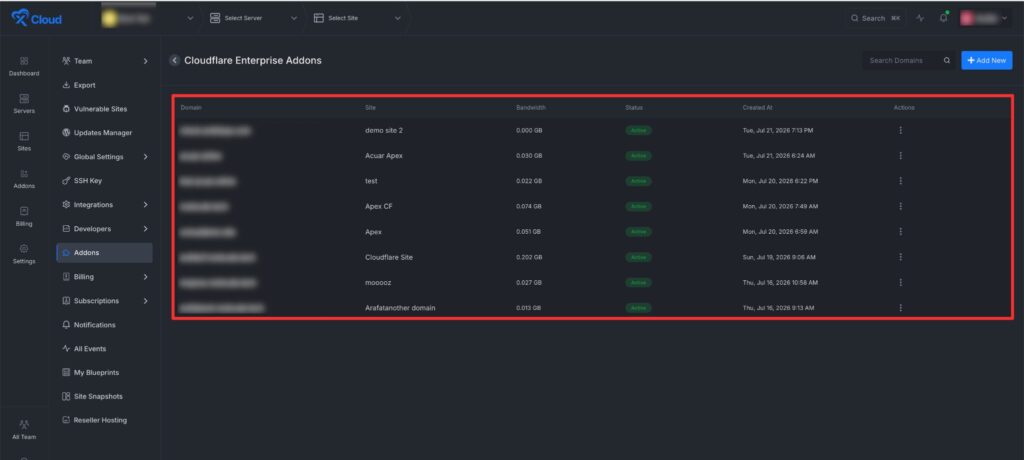Click the xCloud logo

tap(37, 18)
